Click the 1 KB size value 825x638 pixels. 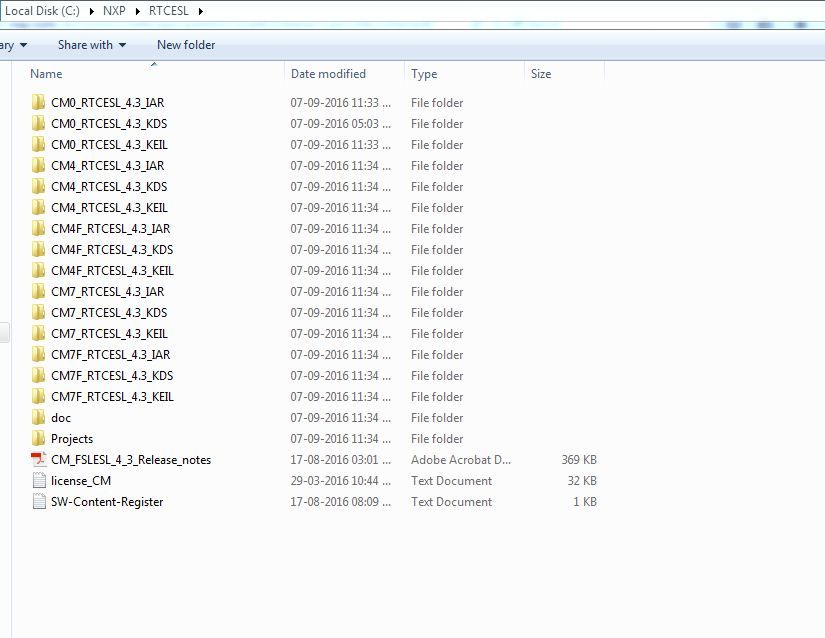[585, 502]
